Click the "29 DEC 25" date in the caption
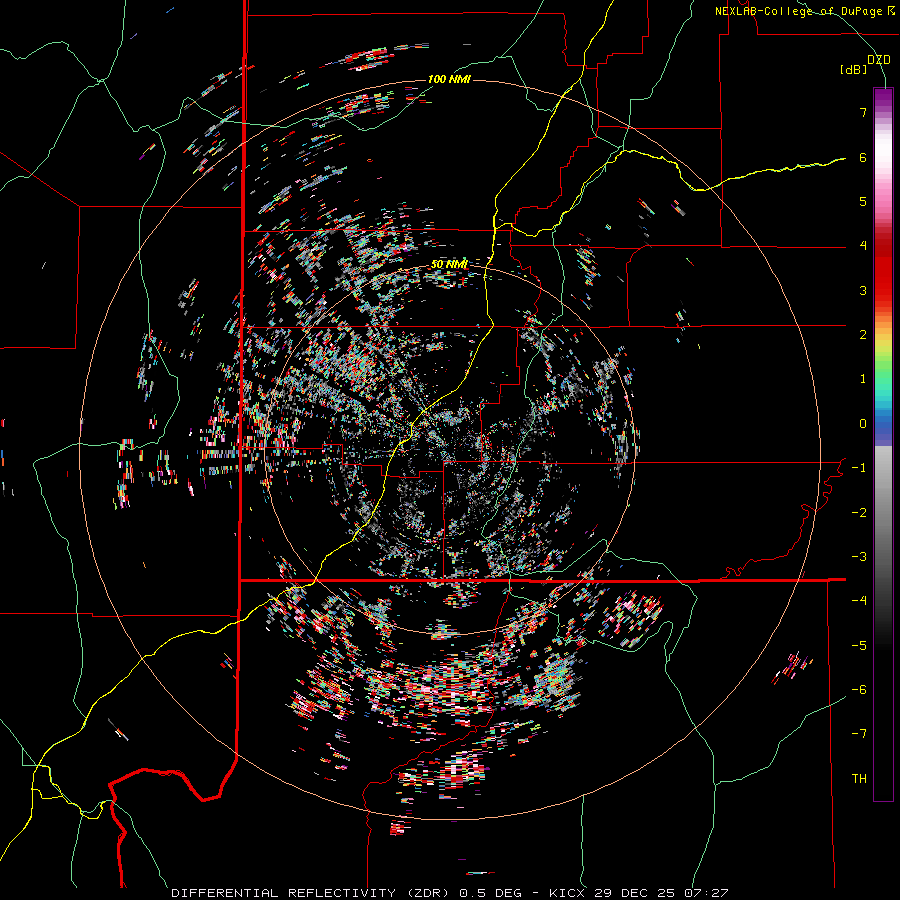The width and height of the screenshot is (900, 900). coord(634,893)
